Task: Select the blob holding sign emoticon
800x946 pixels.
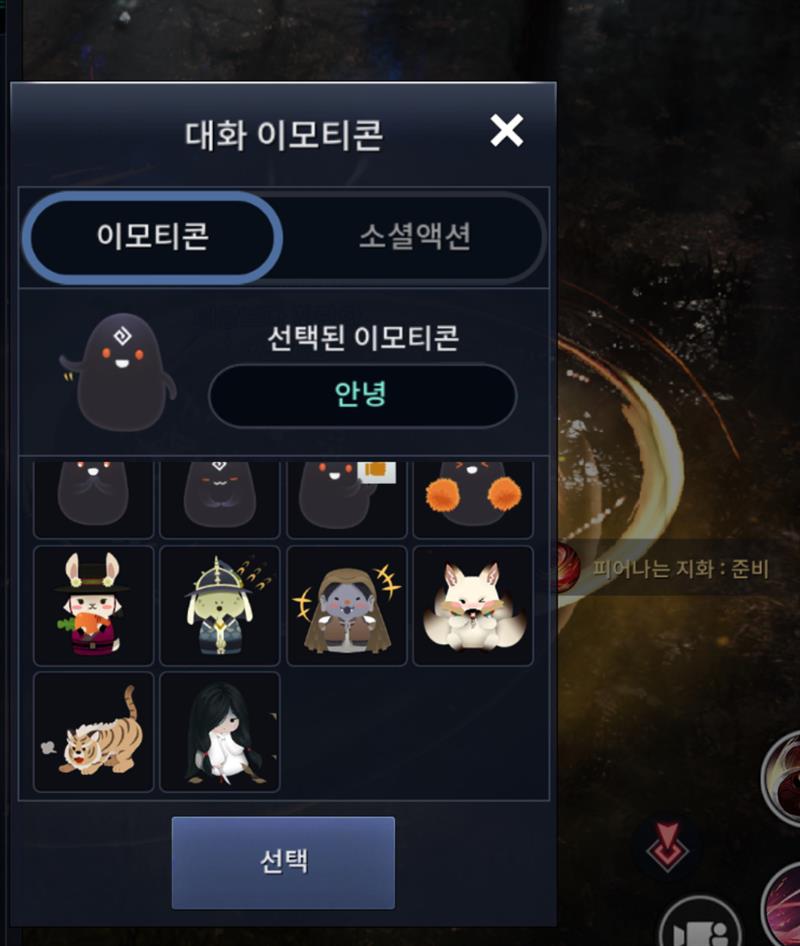Action: [346, 500]
